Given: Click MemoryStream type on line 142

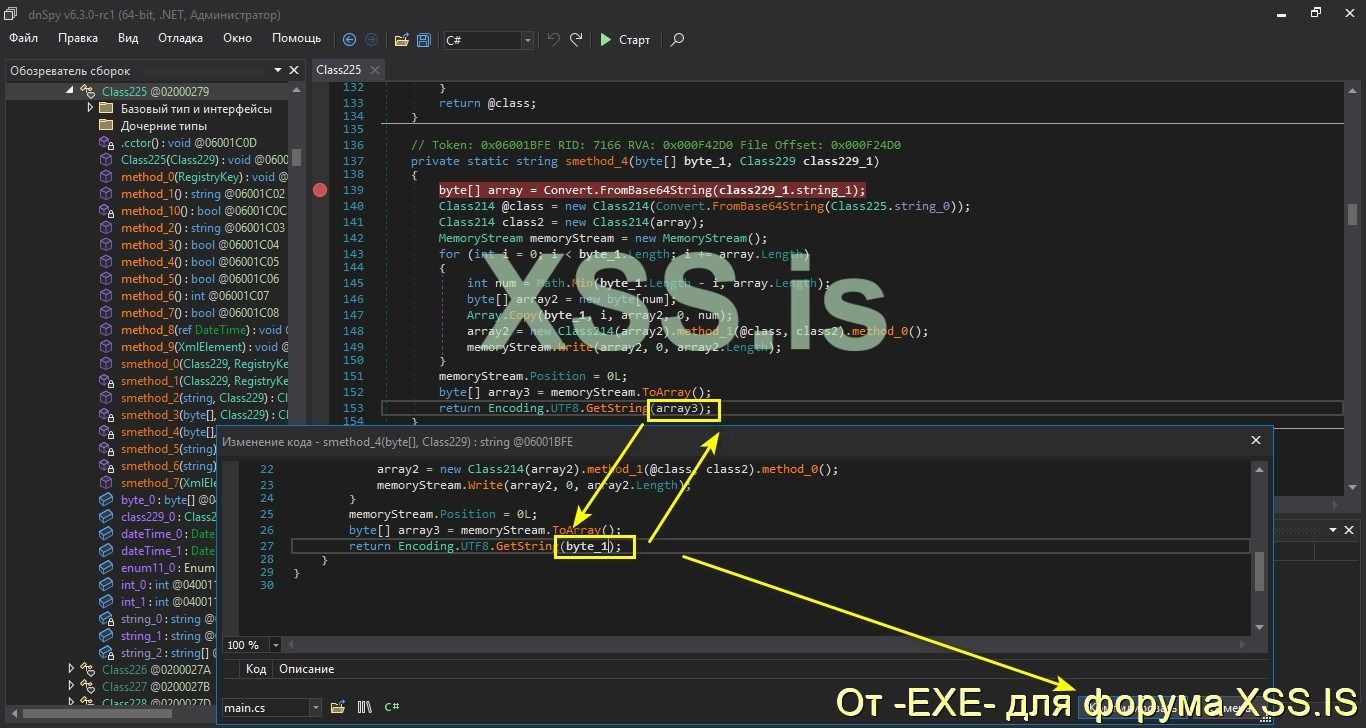Looking at the screenshot, I should pyautogui.click(x=481, y=238).
